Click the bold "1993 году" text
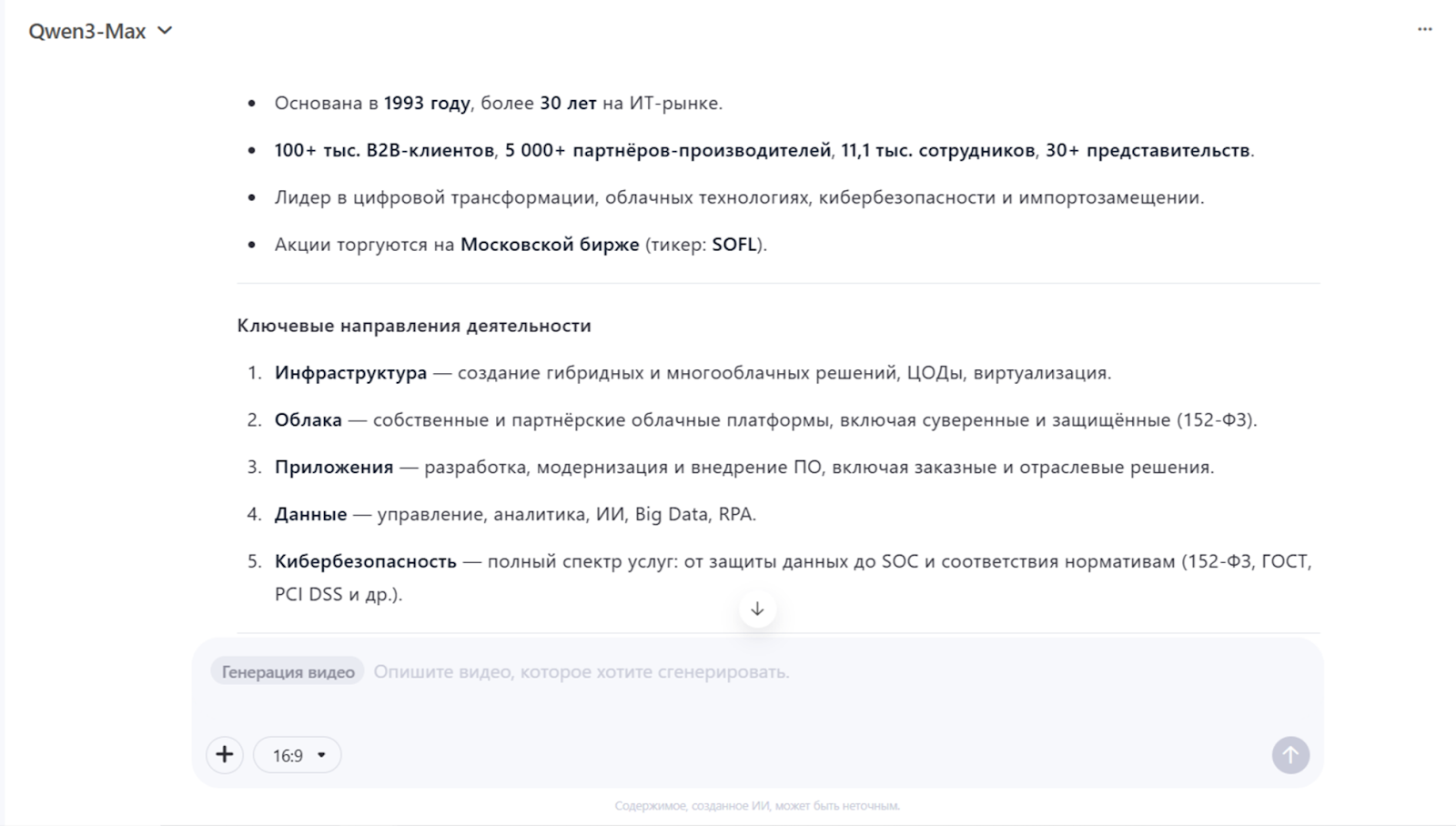 point(427,104)
